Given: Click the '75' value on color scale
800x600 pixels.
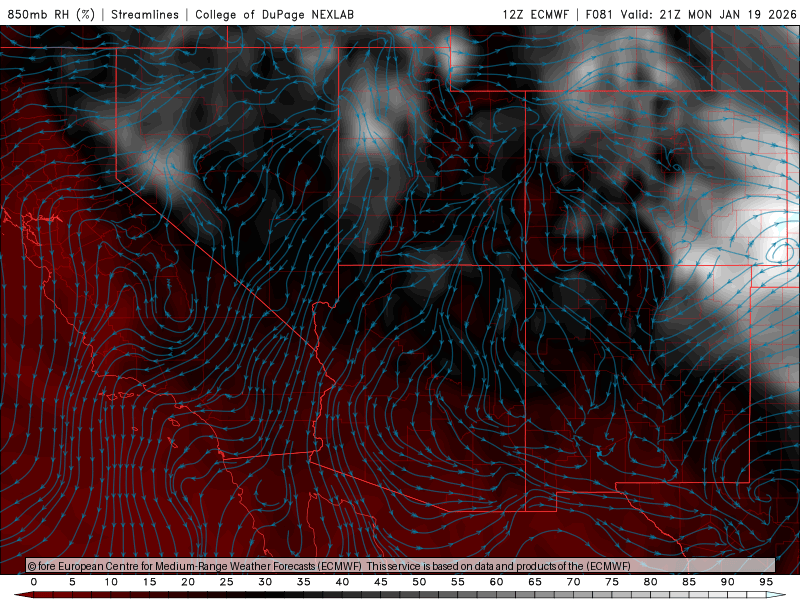Looking at the screenshot, I should (612, 582).
